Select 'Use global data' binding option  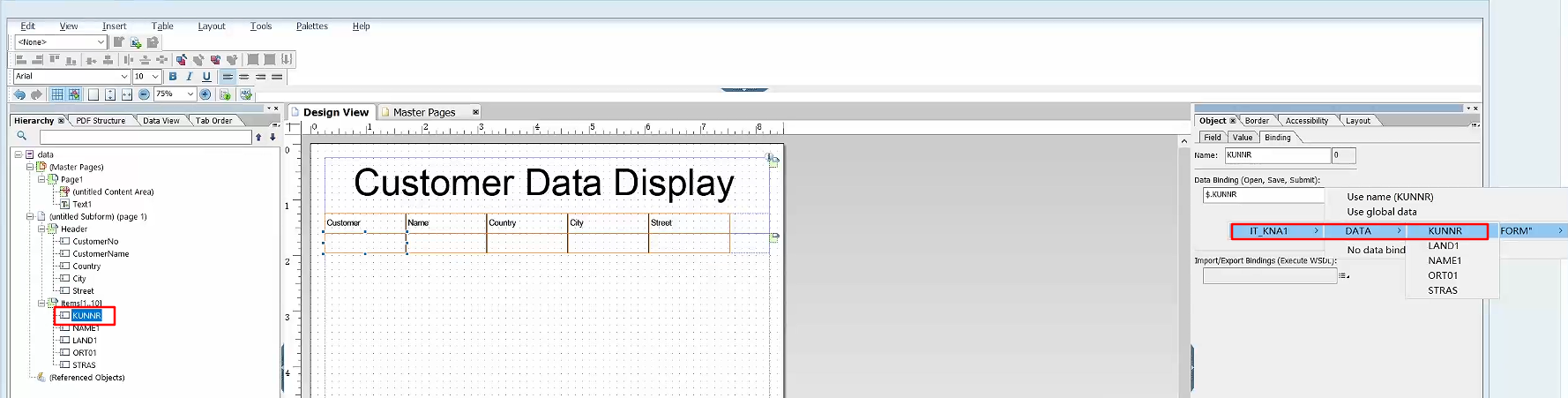point(1381,212)
